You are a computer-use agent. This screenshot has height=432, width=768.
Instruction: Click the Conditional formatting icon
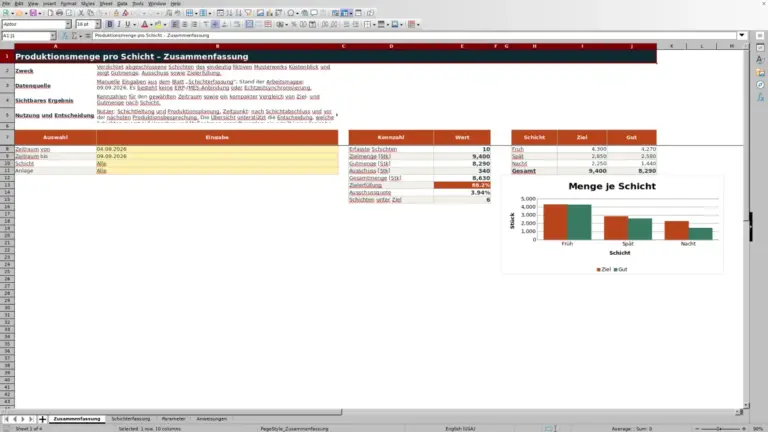[411, 24]
